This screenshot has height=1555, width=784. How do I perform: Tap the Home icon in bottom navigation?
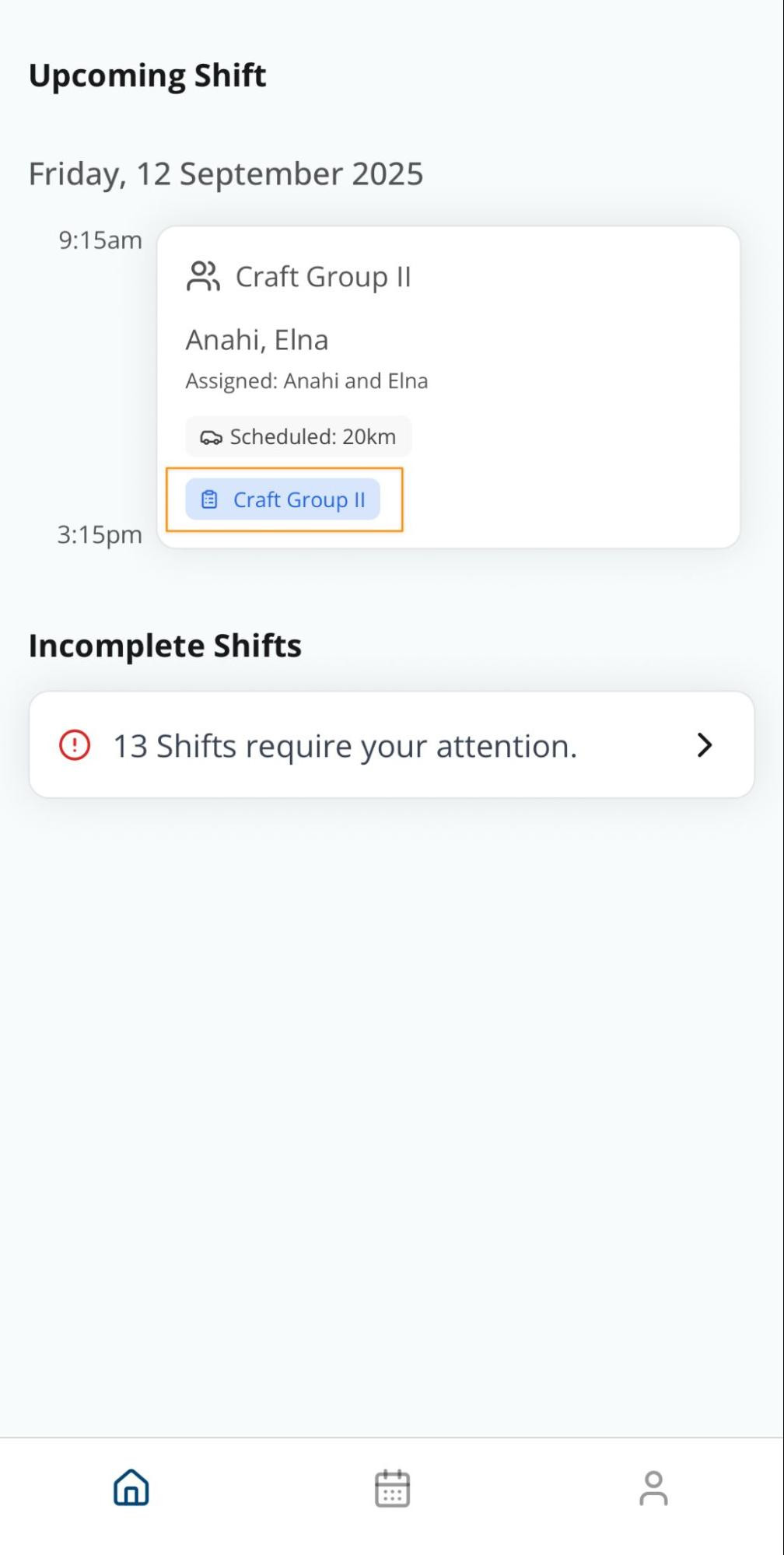pos(131,1487)
